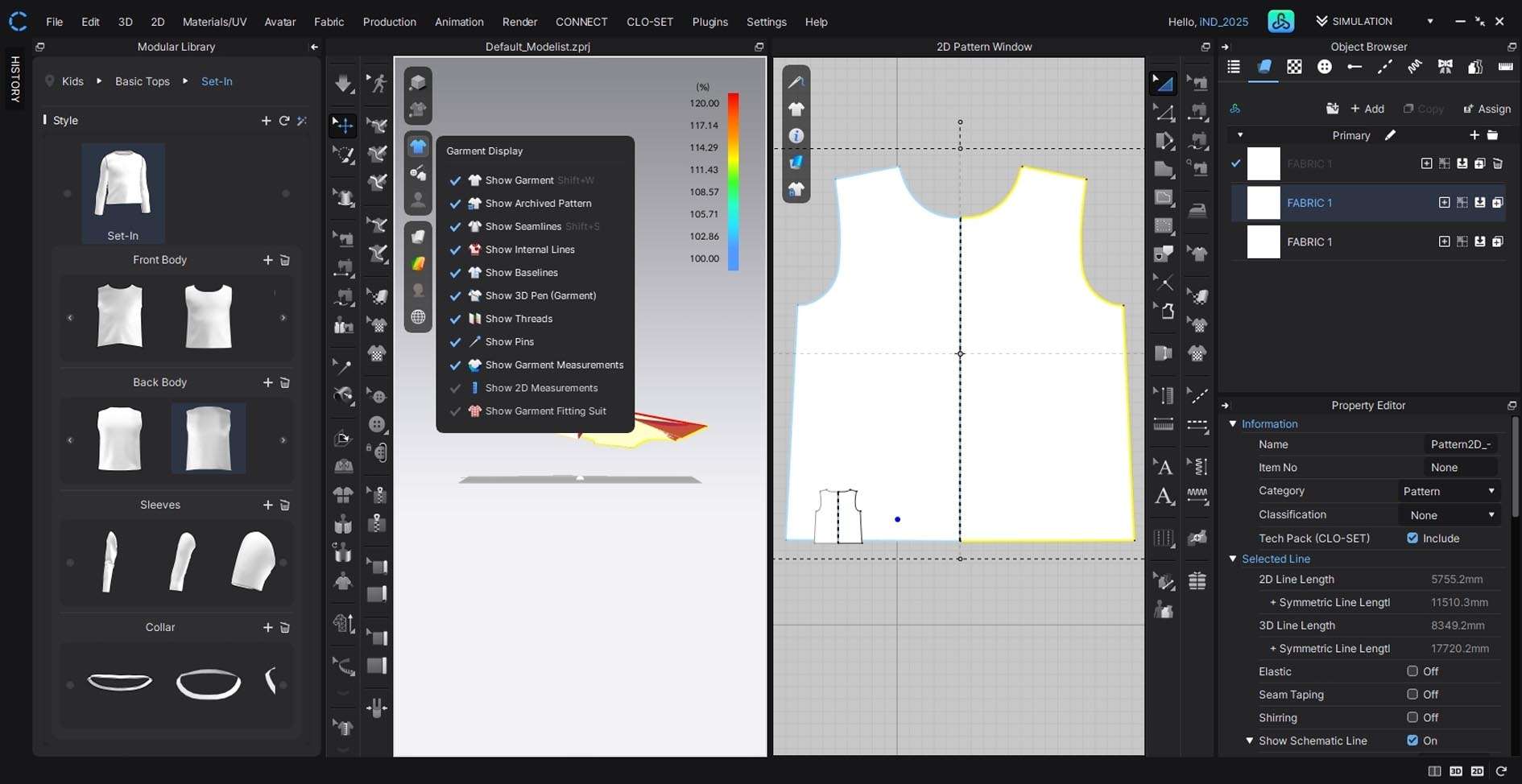Click the Assign button
Image resolution: width=1522 pixels, height=784 pixels.
(1487, 109)
